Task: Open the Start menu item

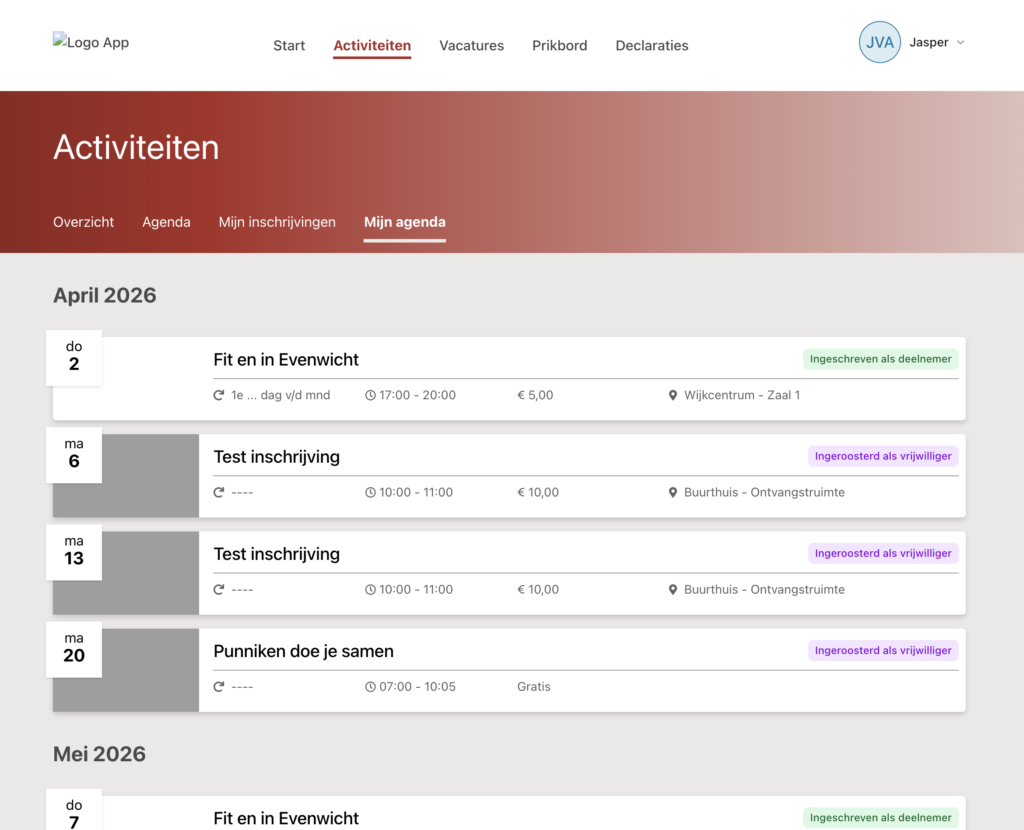Action: 289,45
